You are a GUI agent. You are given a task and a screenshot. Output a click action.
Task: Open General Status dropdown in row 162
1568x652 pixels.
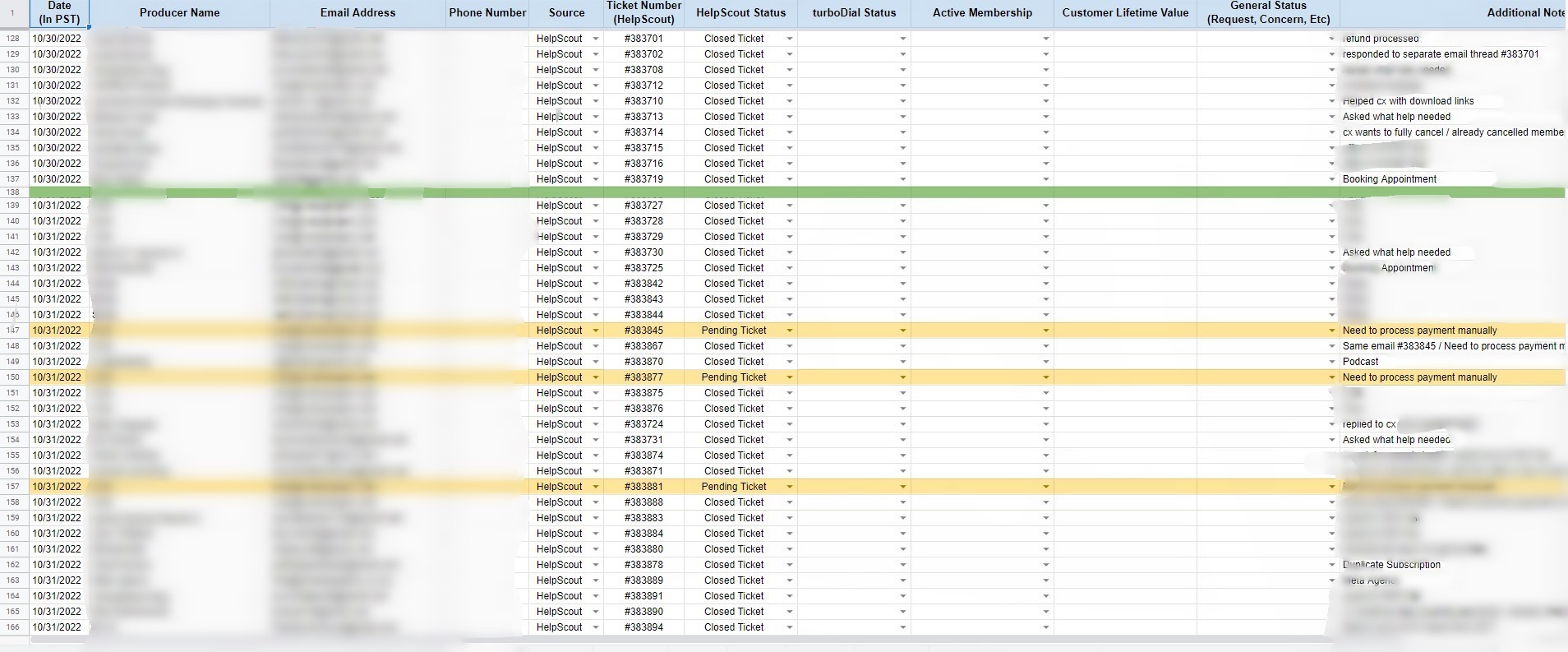point(1332,565)
